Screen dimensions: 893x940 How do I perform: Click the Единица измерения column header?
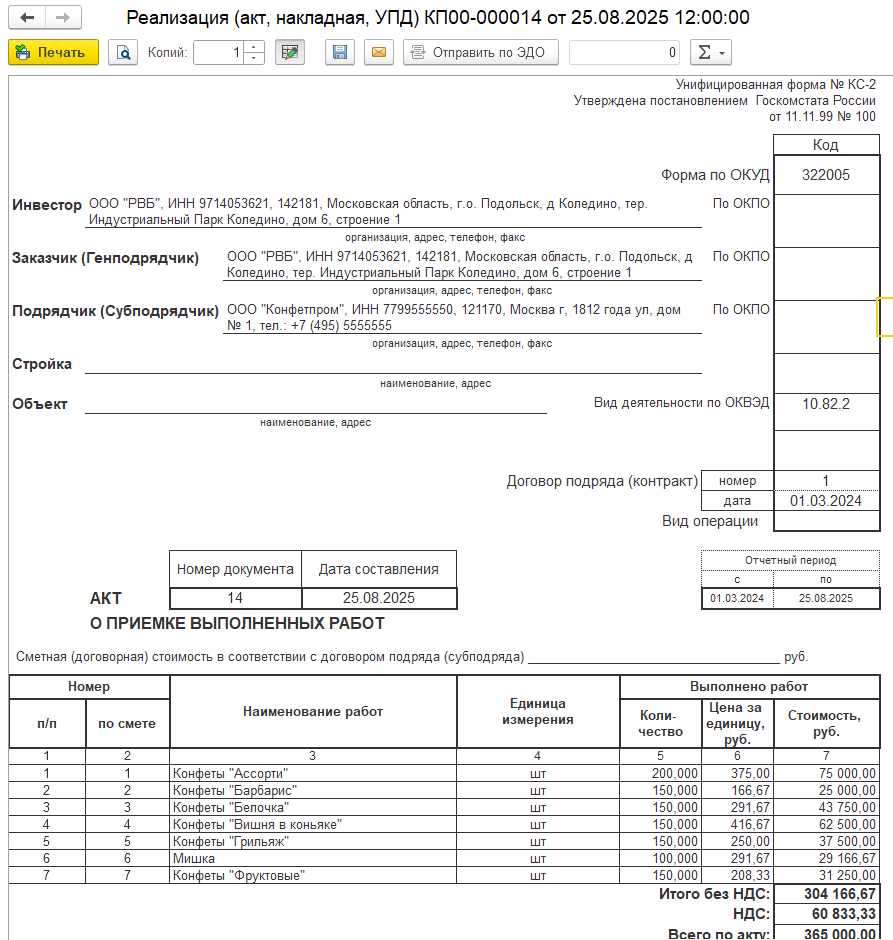(538, 712)
